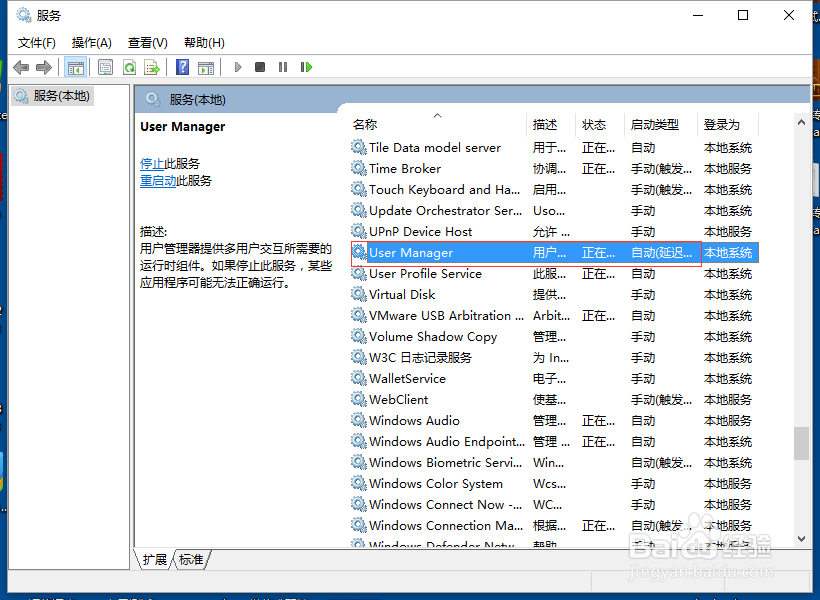The image size is (820, 600).
Task: Pause the service with the pause icon
Action: [x=283, y=67]
